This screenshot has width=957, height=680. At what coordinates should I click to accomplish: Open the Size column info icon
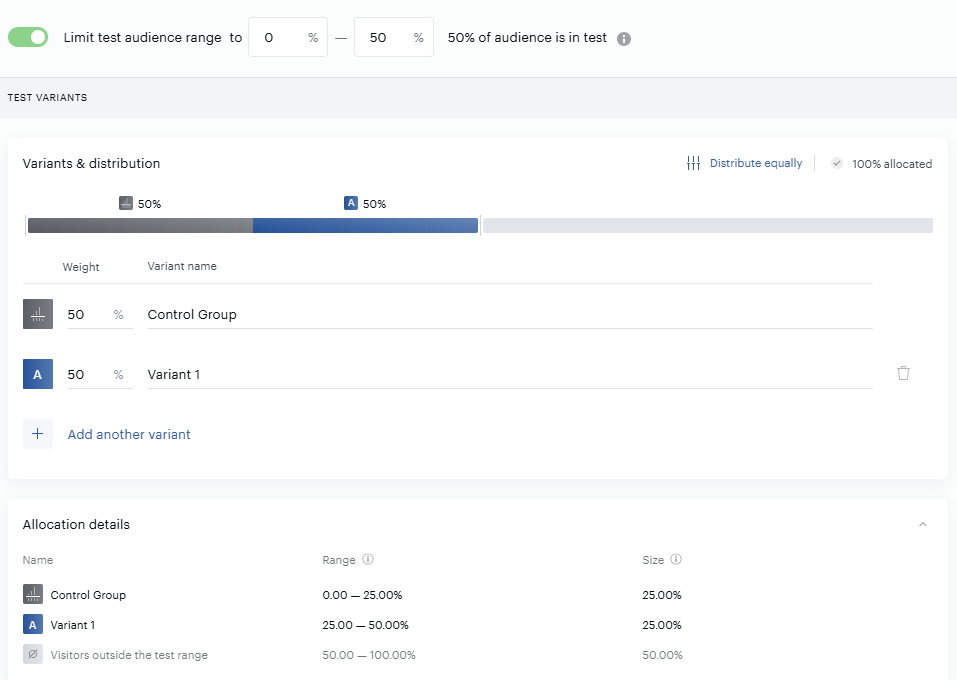[676, 559]
